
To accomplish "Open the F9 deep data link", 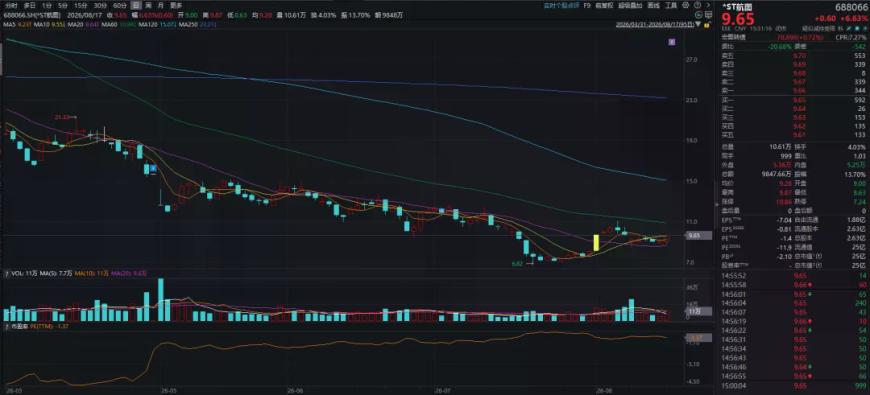I will pos(587,5).
